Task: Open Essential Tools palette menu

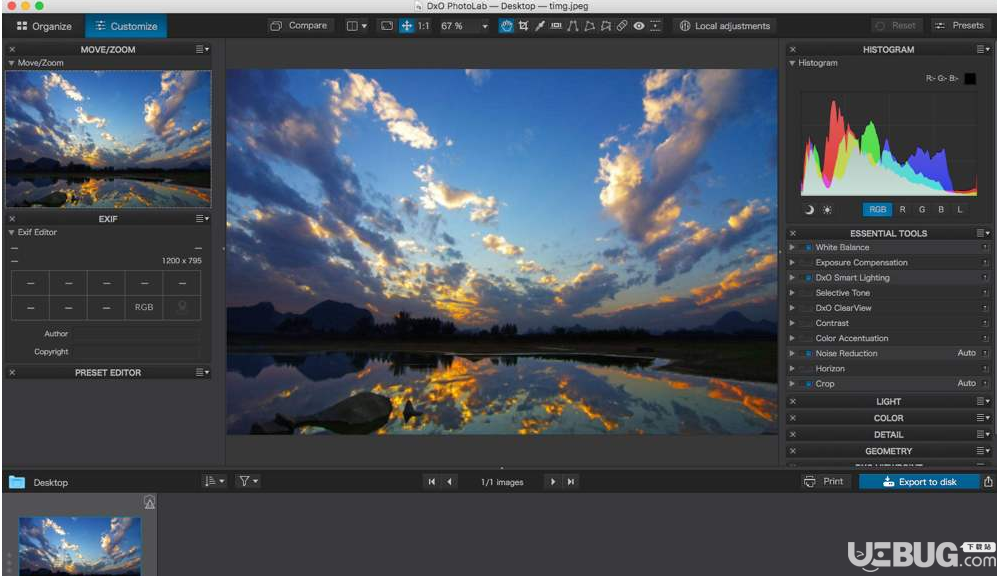Action: pyautogui.click(x=983, y=233)
